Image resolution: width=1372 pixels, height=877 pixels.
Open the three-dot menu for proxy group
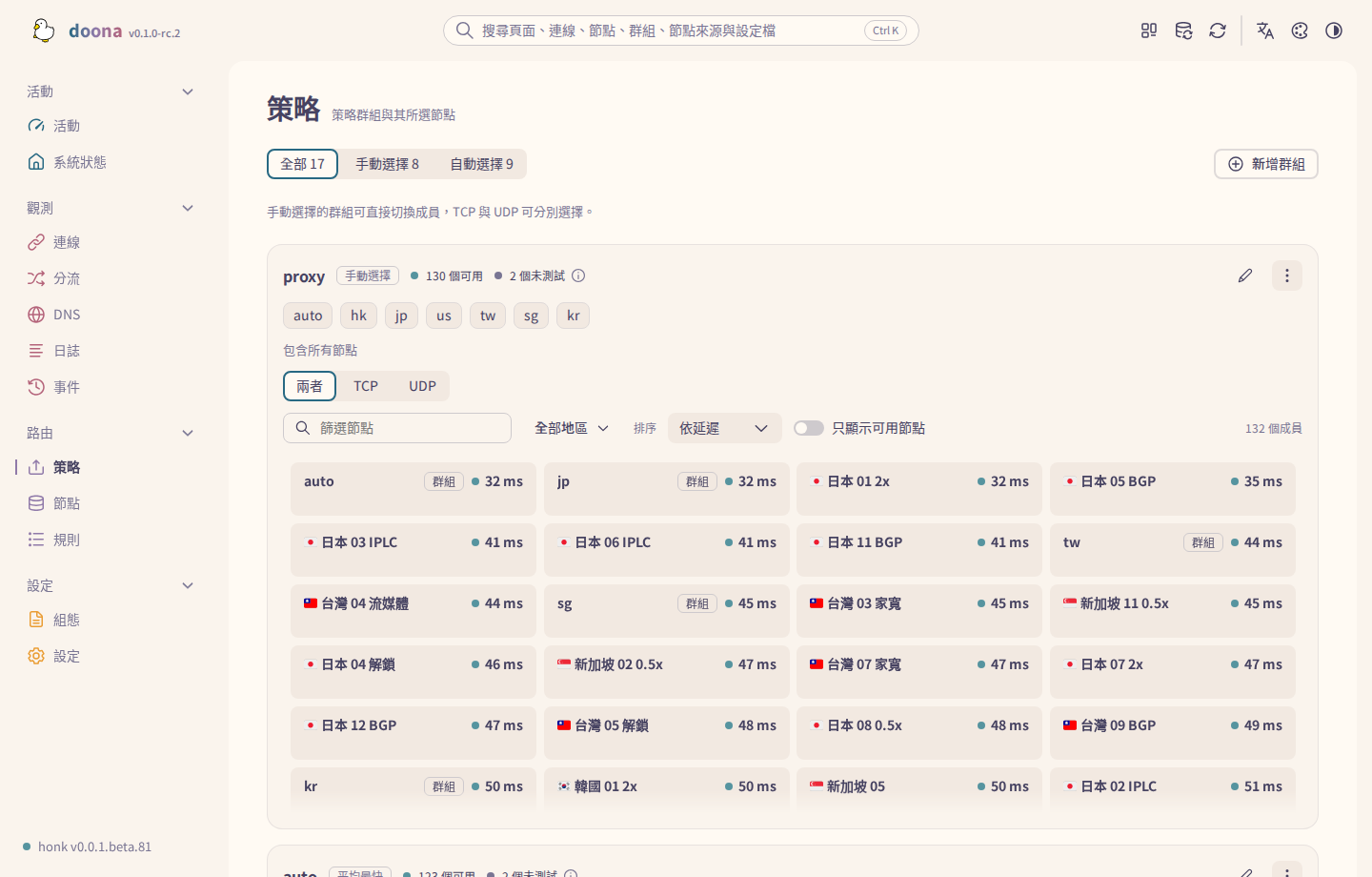point(1287,275)
